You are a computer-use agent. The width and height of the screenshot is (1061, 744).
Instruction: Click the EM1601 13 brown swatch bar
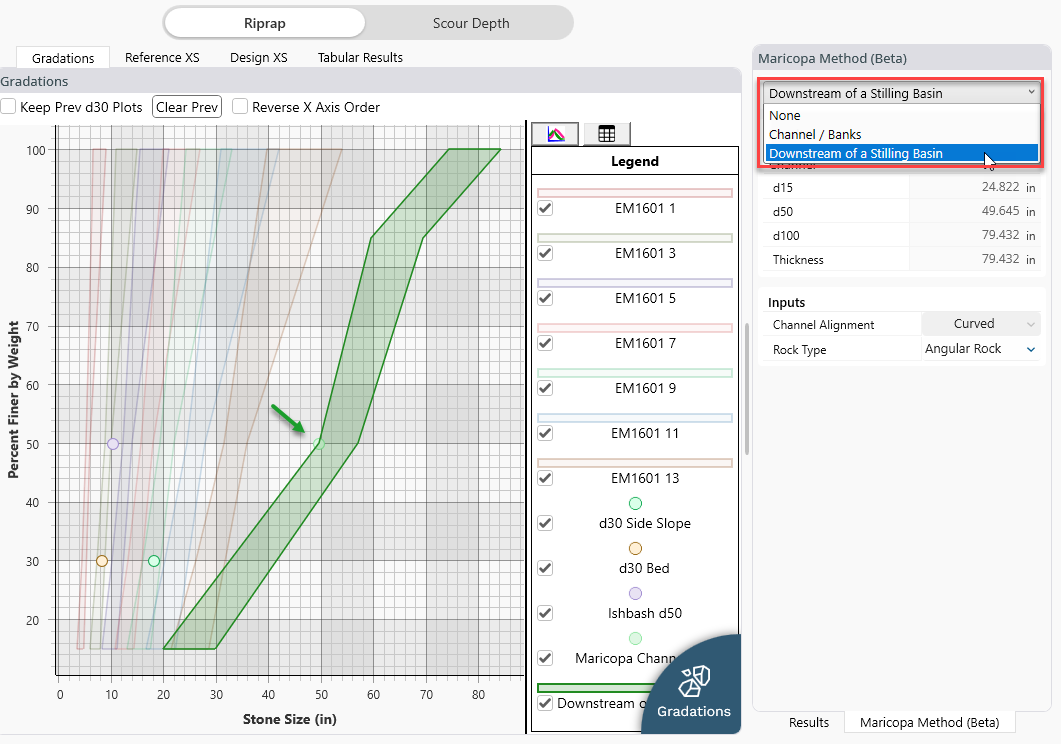pyautogui.click(x=635, y=463)
